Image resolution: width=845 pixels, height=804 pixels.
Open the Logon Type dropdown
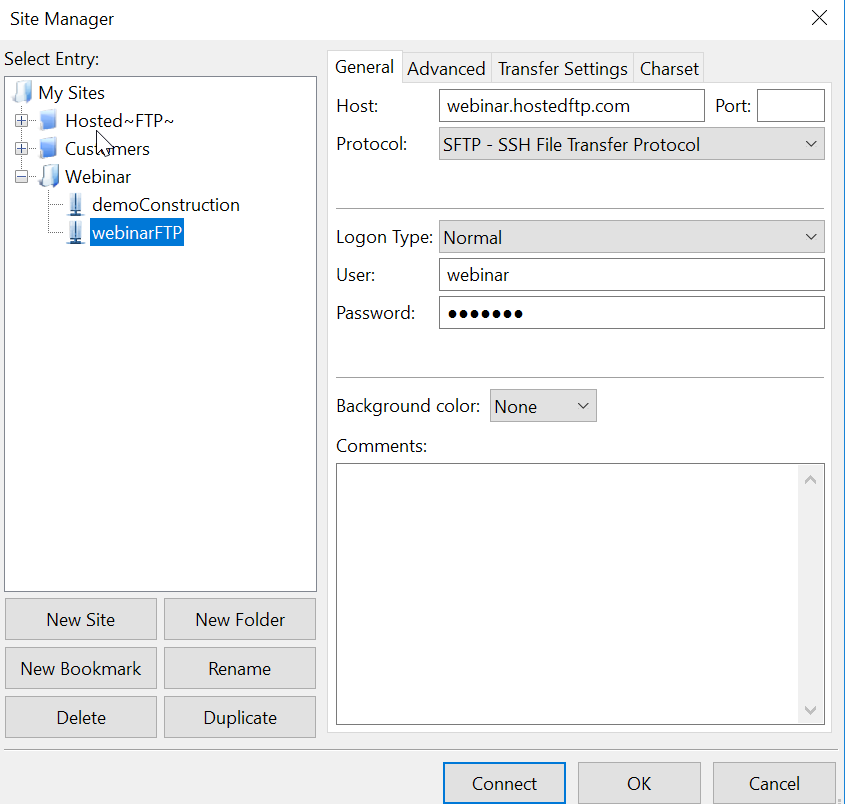(632, 237)
